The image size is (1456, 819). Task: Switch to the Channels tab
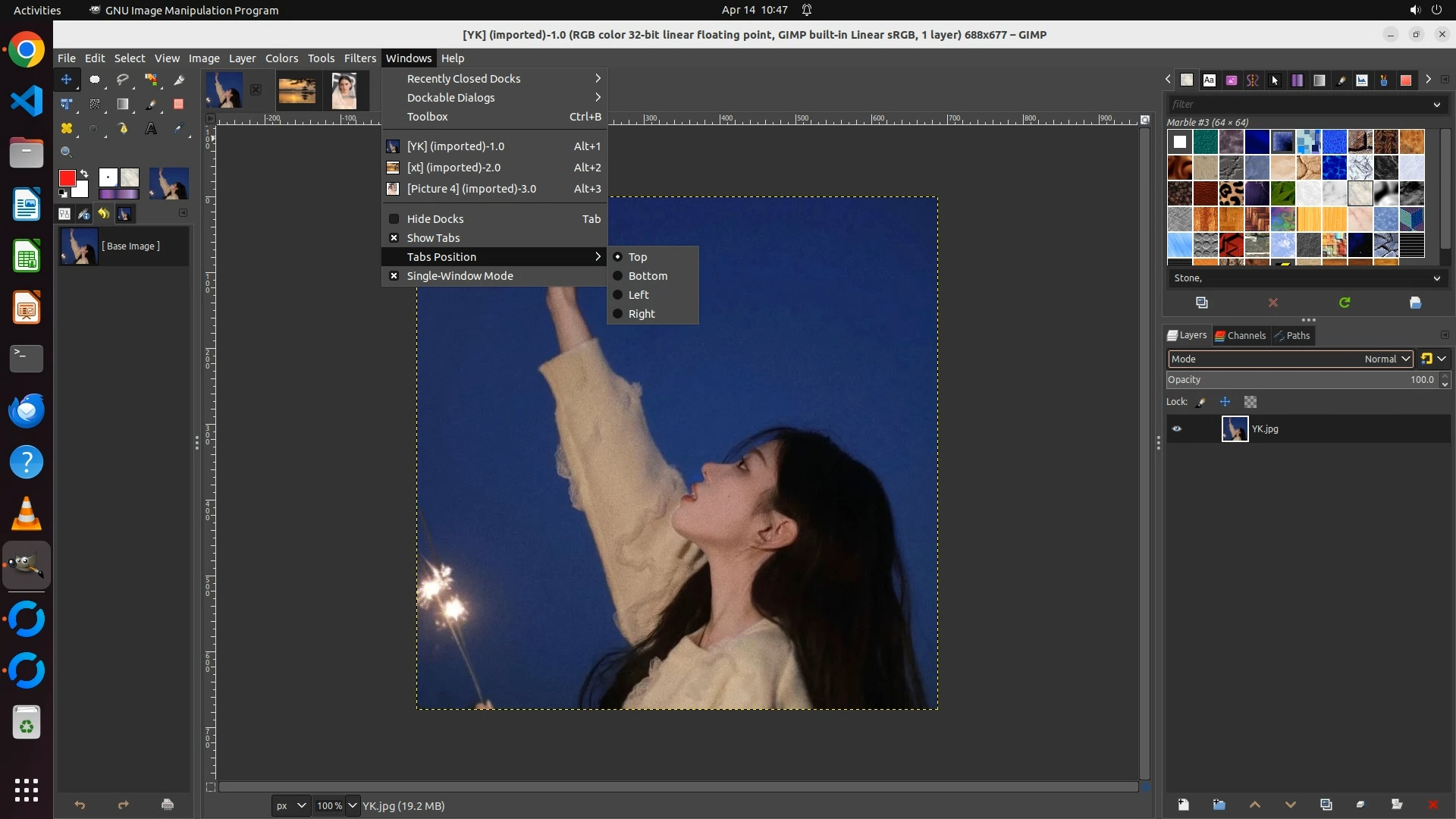(x=1241, y=335)
